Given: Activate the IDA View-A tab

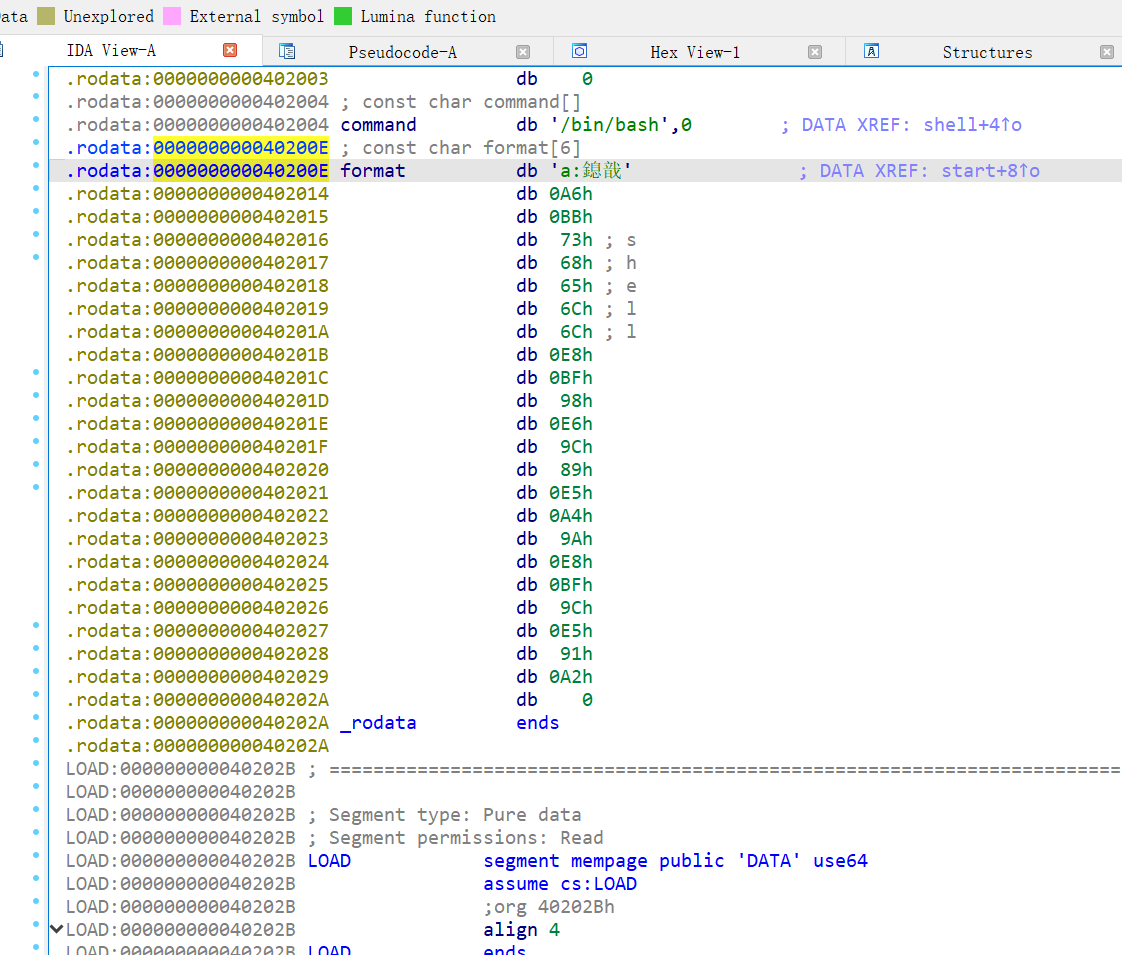Looking at the screenshot, I should point(111,51).
